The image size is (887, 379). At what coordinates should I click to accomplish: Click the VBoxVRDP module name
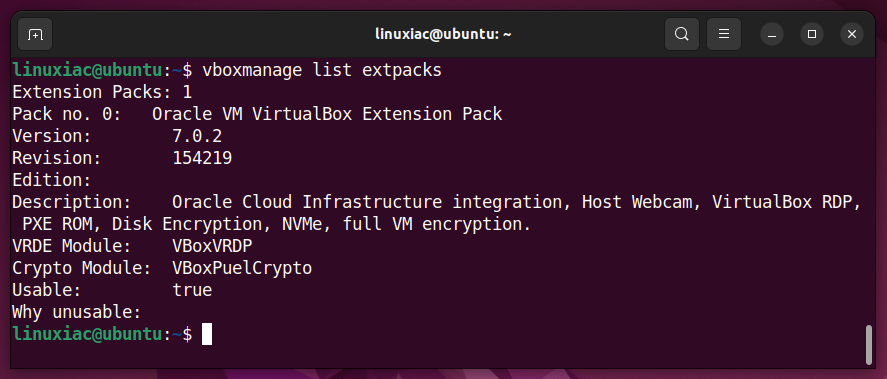(212, 247)
